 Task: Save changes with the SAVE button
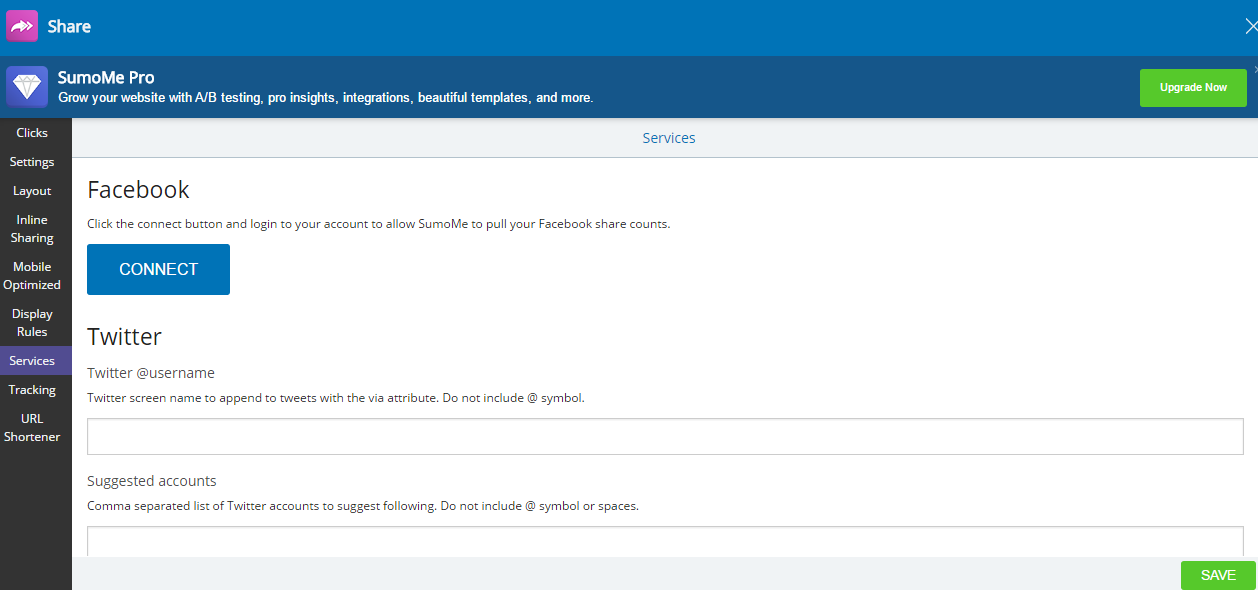coord(1218,575)
